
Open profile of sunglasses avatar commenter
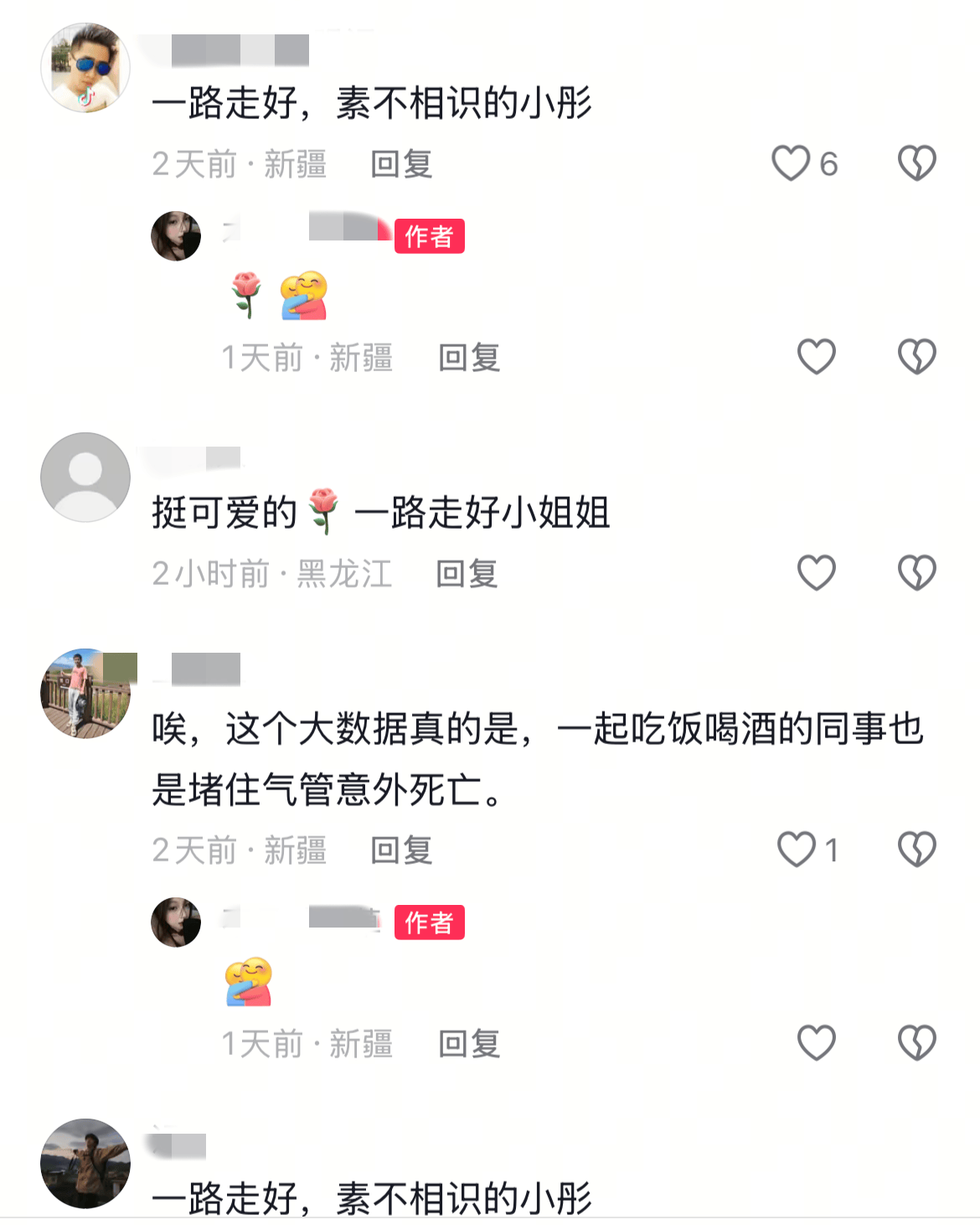coord(85,68)
